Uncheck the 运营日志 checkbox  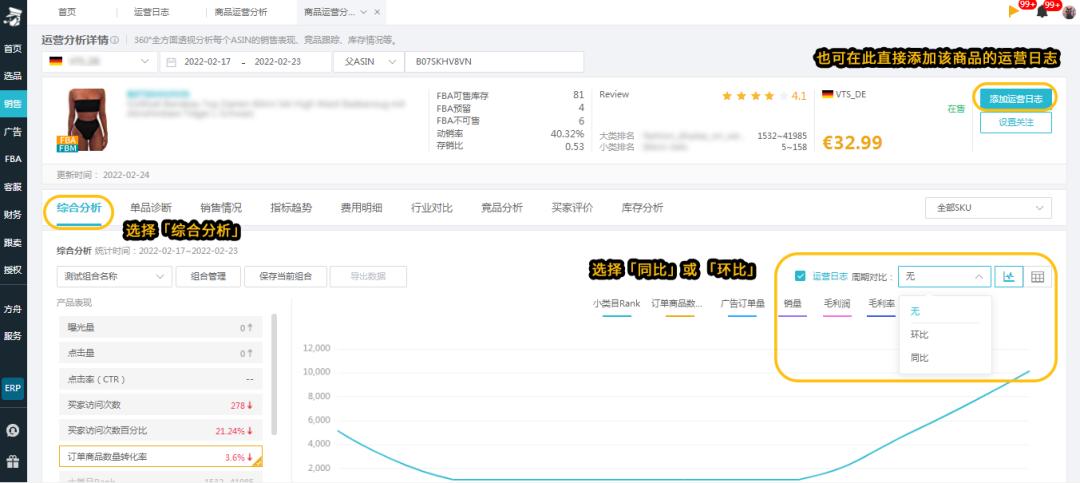point(800,276)
